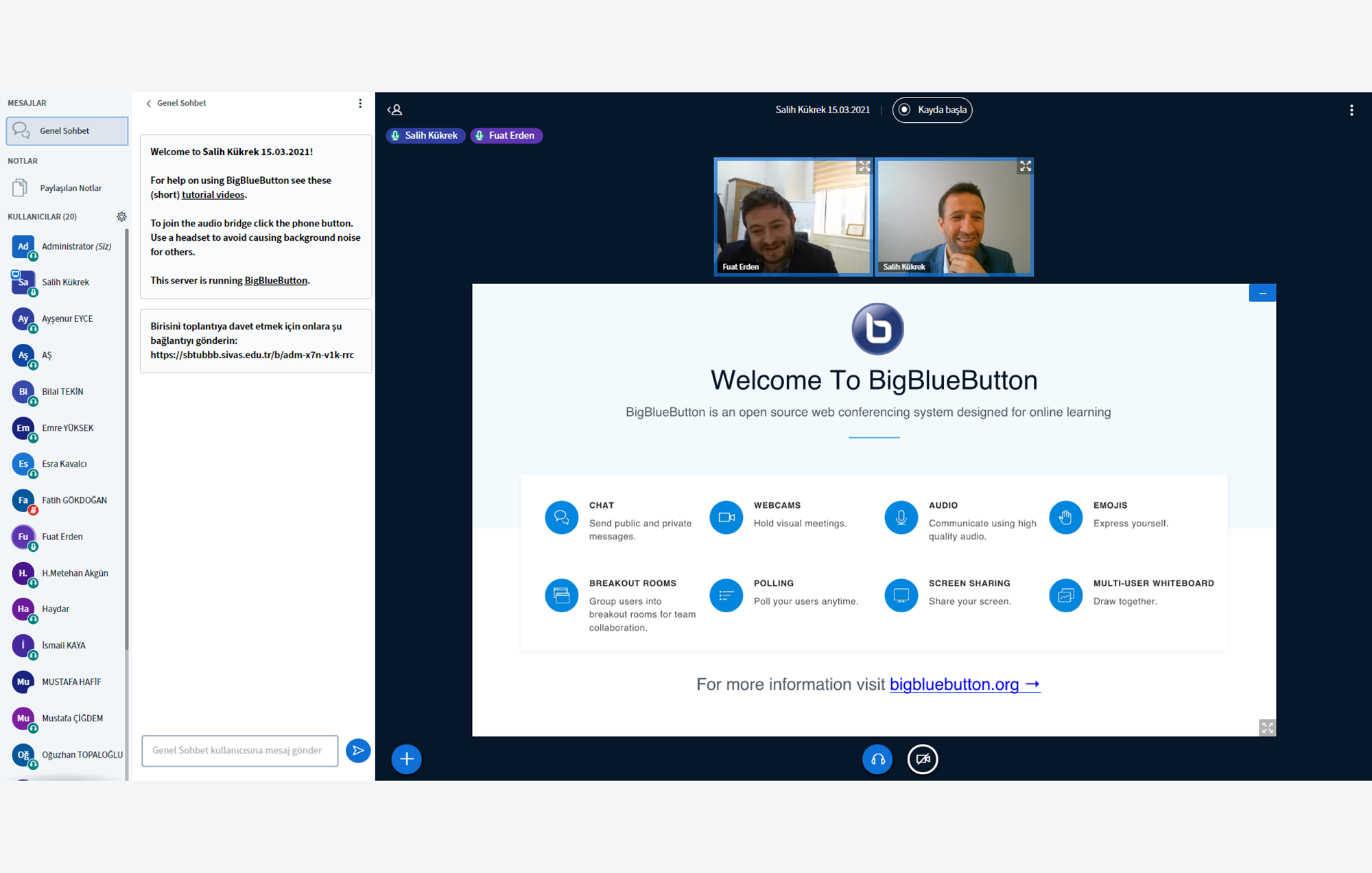
Task: Open Paylaşılan Notlar shared notes
Action: (x=66, y=188)
